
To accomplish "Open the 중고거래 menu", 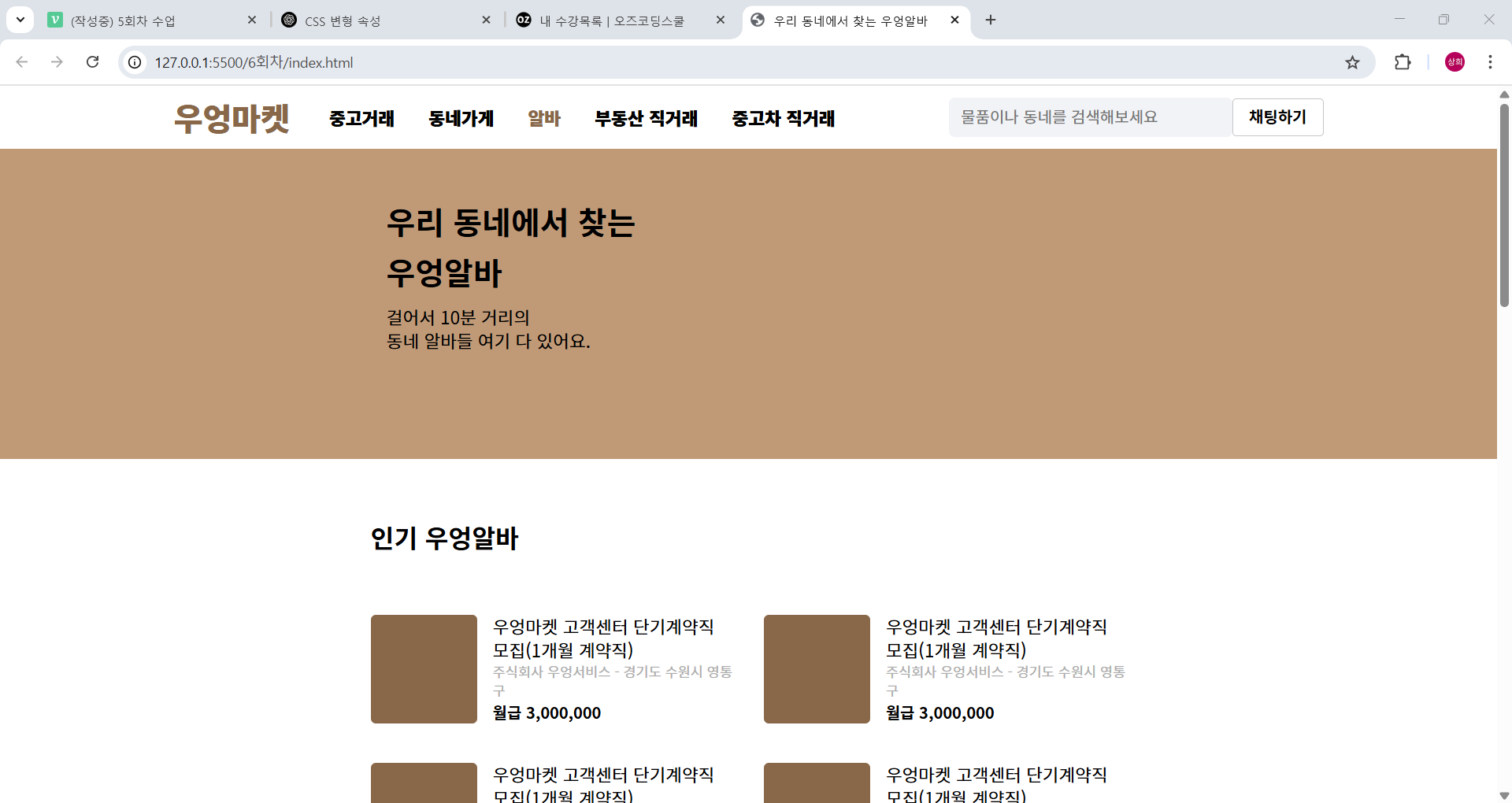I will [361, 118].
